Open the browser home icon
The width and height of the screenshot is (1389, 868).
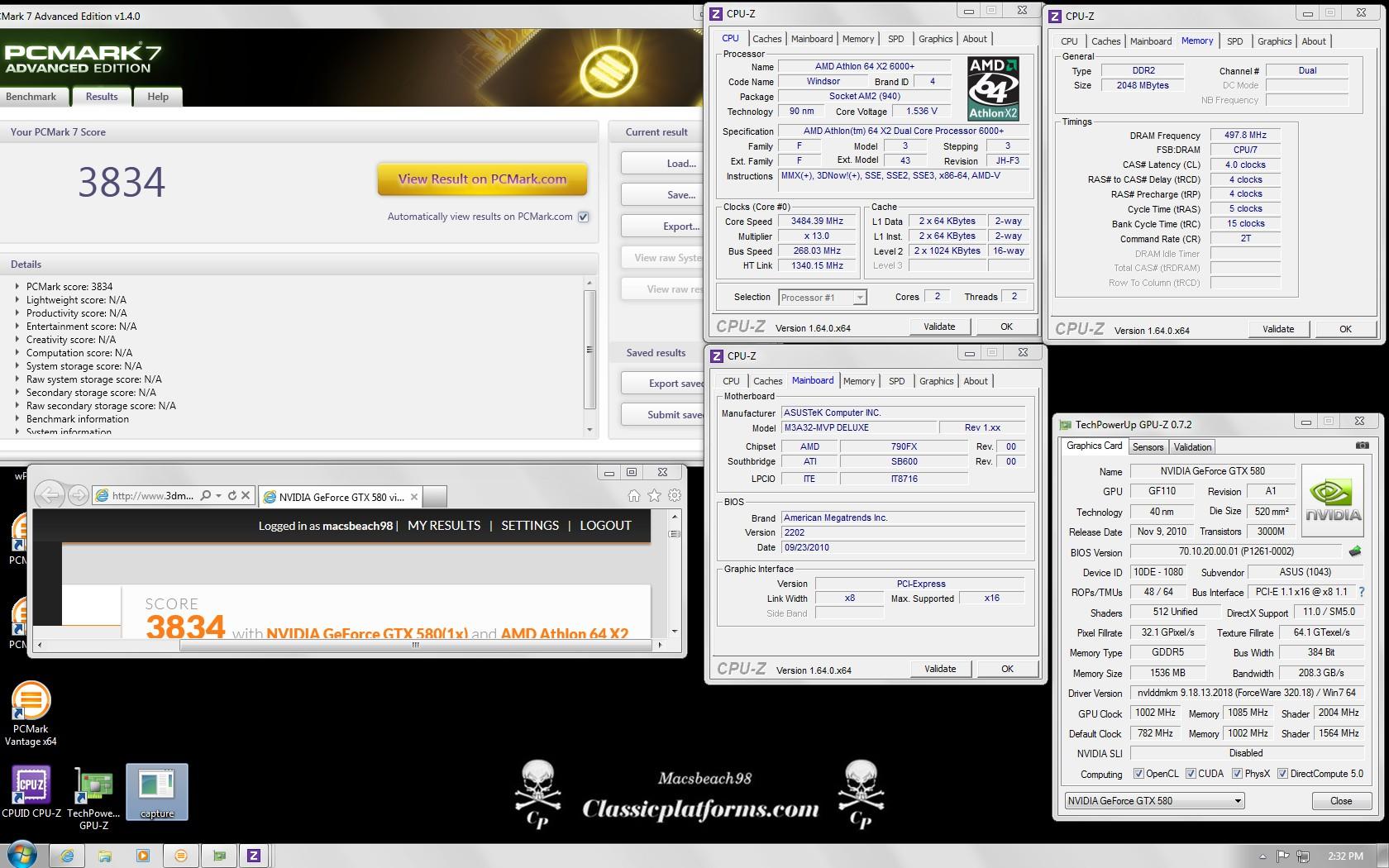point(634,495)
